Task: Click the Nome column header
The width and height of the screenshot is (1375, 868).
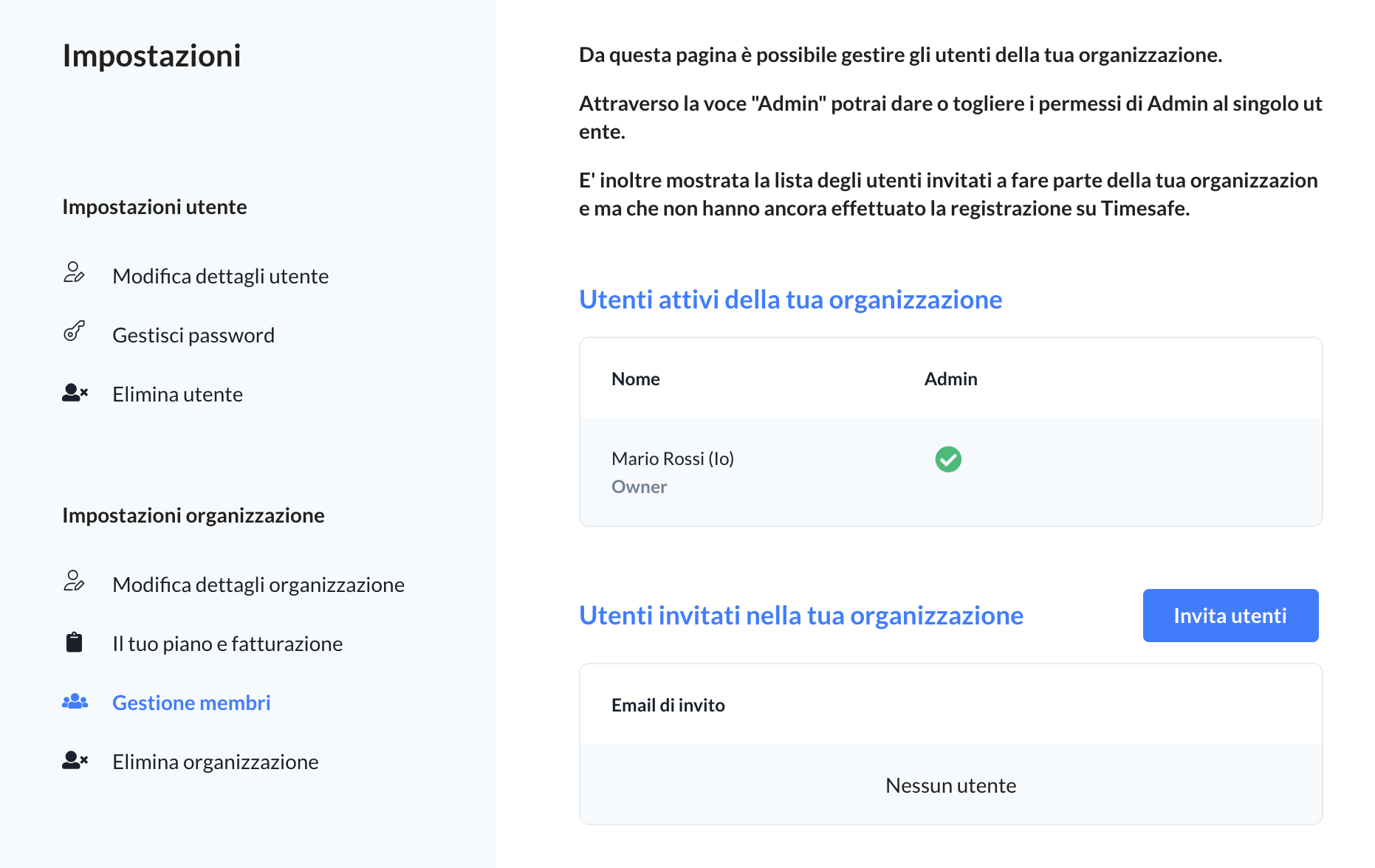Action: [636, 379]
